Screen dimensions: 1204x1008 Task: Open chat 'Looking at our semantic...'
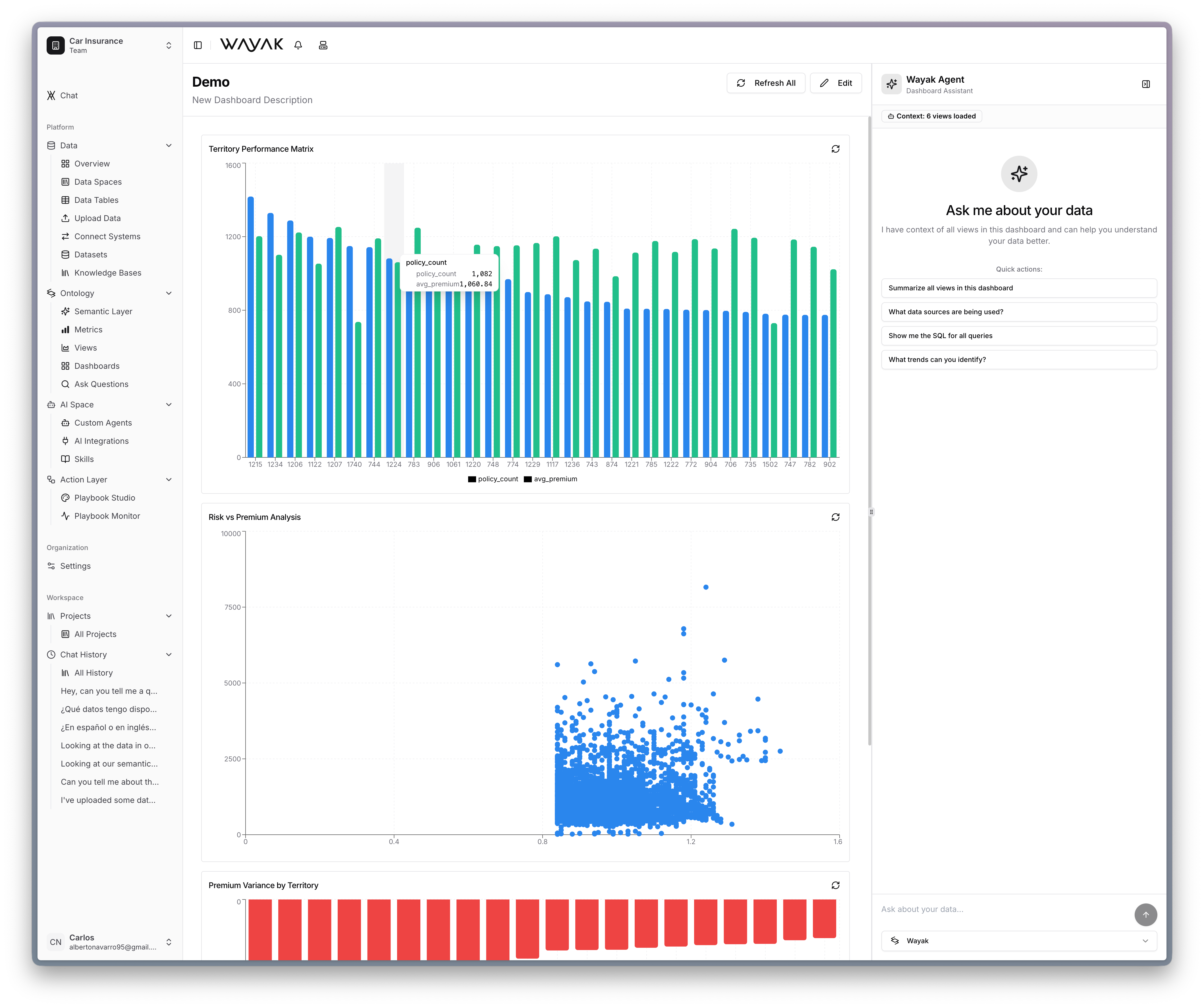pos(109,764)
